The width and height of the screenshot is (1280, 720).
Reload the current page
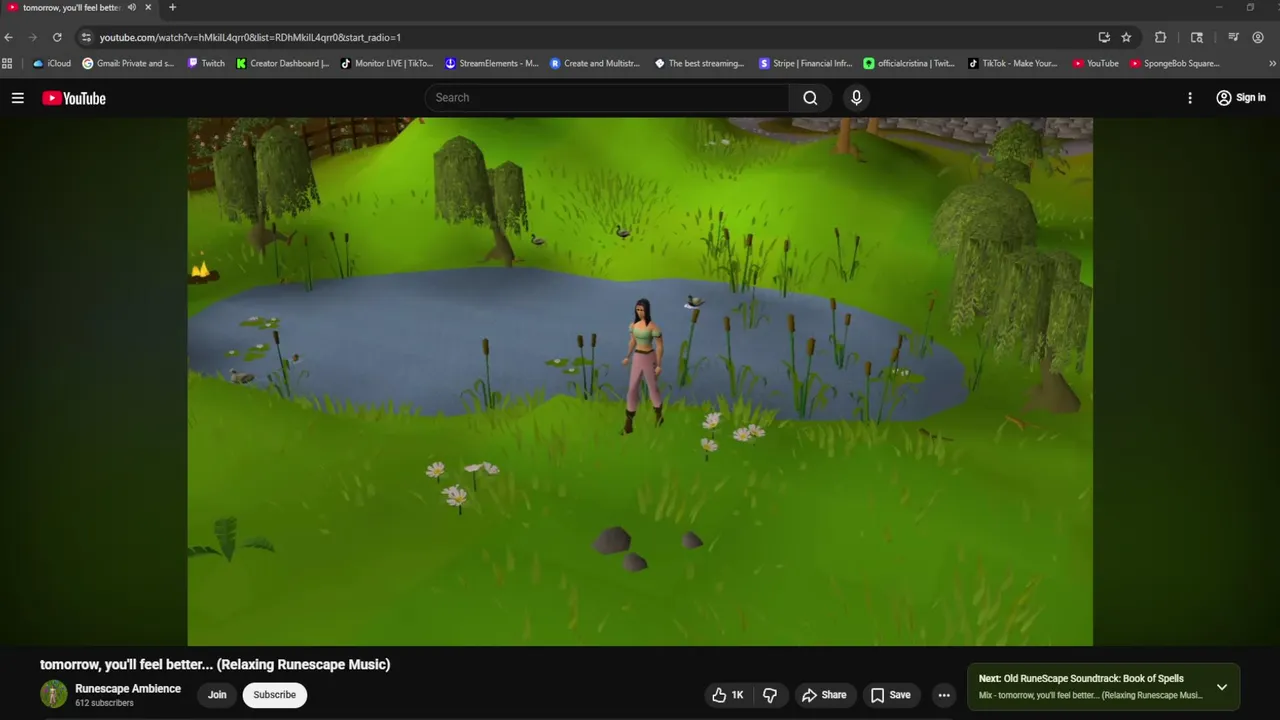[x=57, y=37]
